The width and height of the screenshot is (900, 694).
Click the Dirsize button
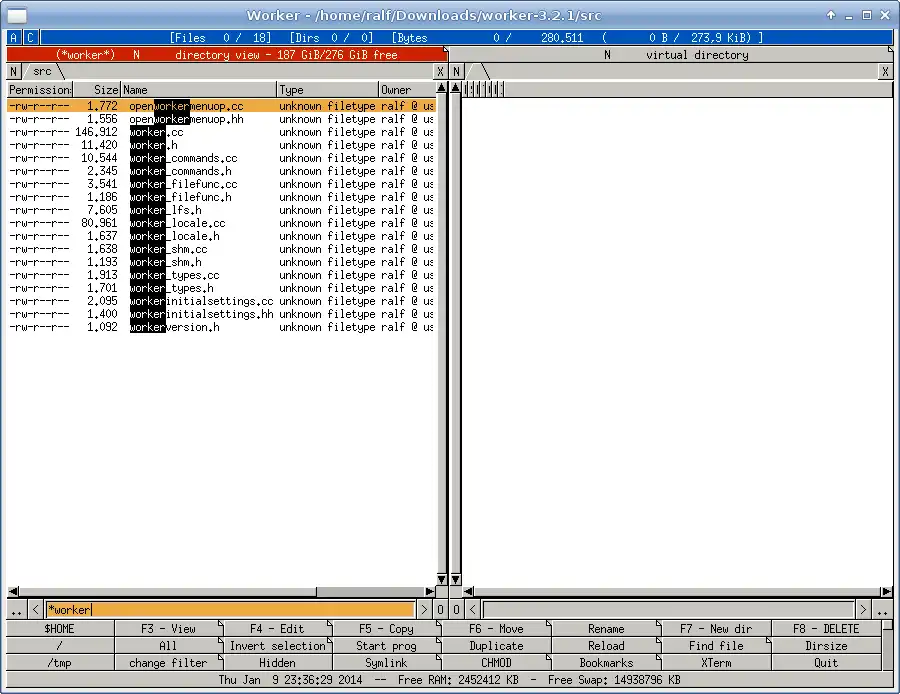(x=826, y=646)
